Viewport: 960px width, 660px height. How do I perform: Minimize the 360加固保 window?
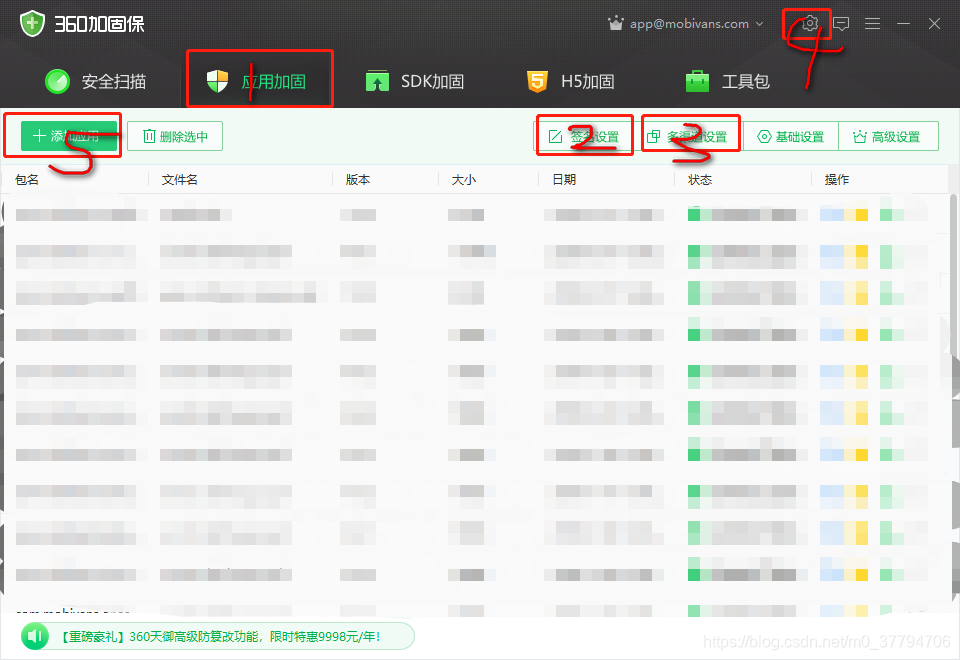[903, 24]
